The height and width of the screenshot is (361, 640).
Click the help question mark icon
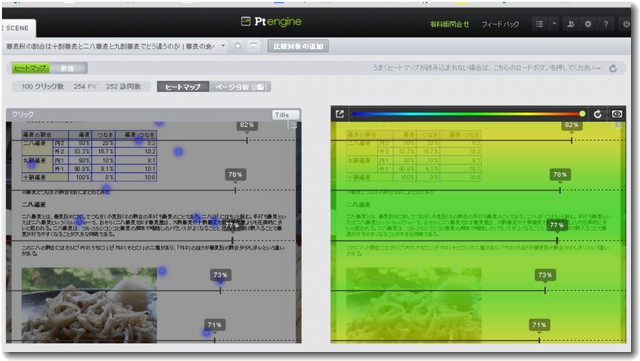606,24
